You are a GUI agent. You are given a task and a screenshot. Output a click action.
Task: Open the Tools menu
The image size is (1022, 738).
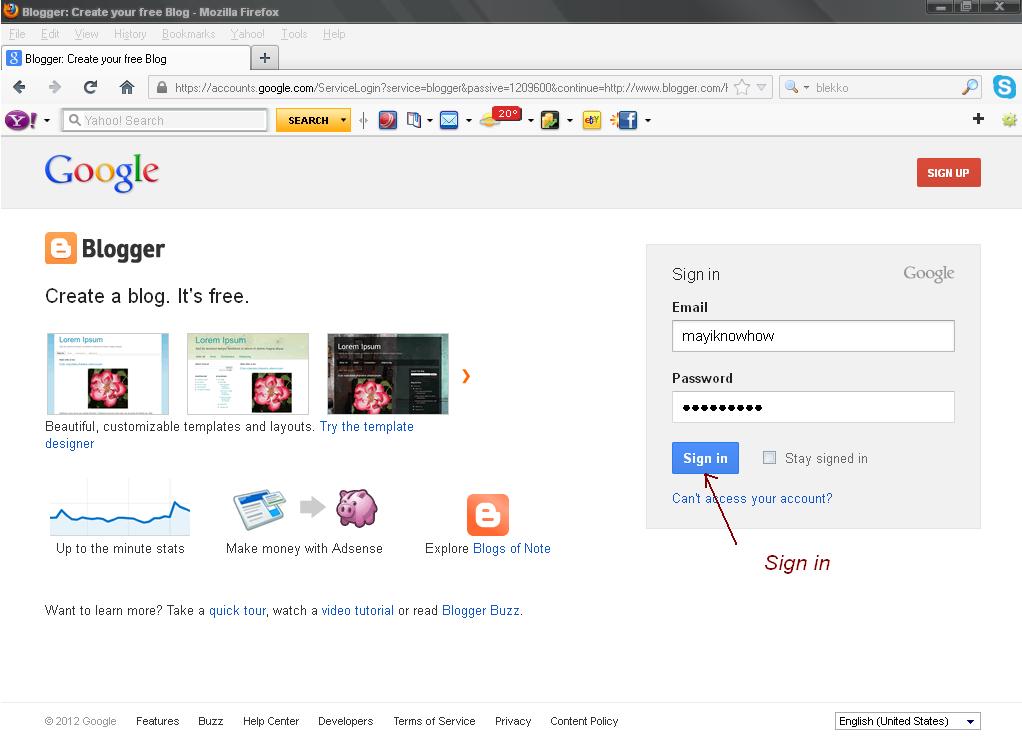[x=294, y=34]
